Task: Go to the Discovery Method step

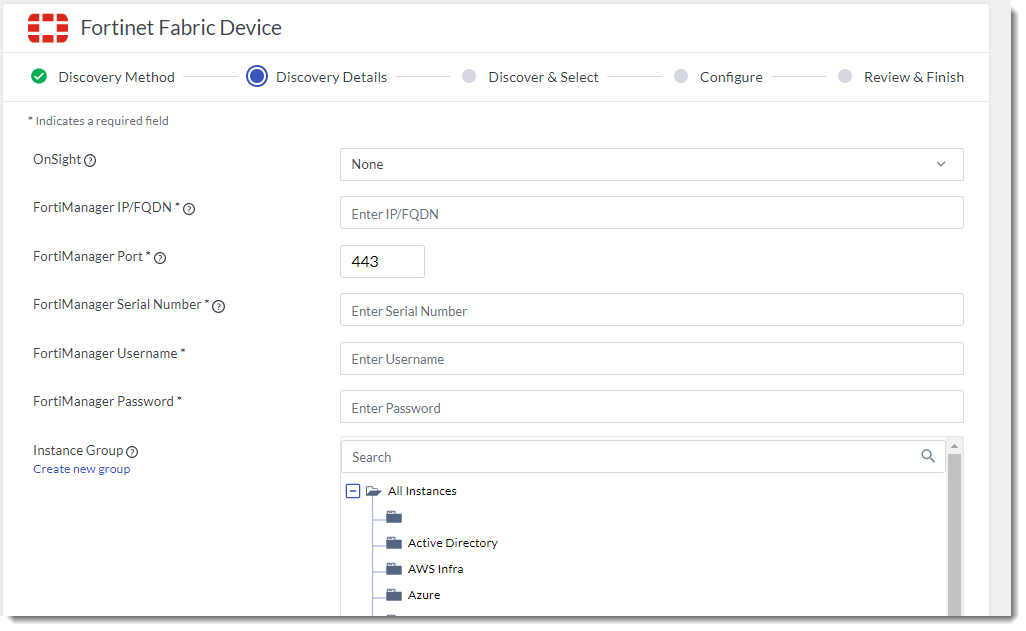Action: (113, 76)
